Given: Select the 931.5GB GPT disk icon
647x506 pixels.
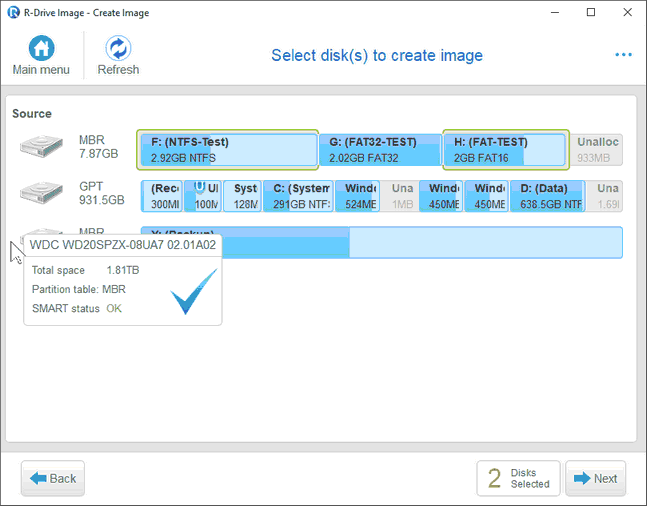Looking at the screenshot, I should [x=41, y=192].
